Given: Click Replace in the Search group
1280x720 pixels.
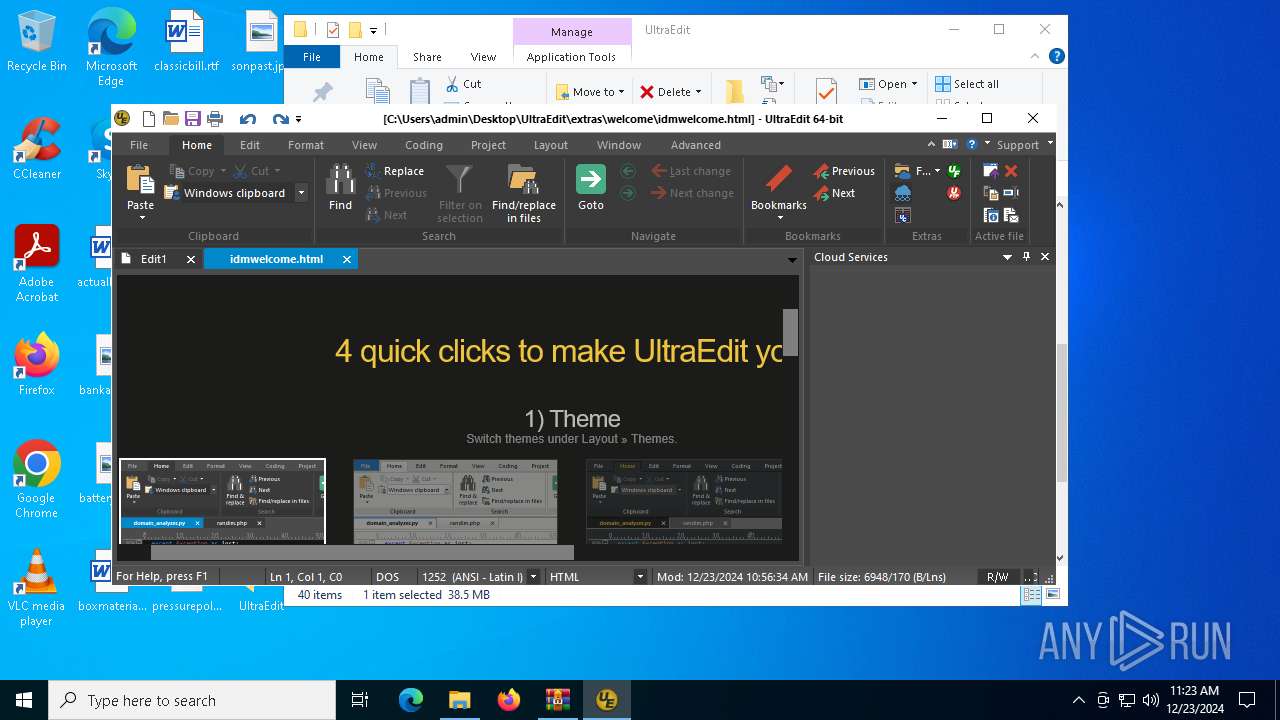Looking at the screenshot, I should pyautogui.click(x=395, y=171).
